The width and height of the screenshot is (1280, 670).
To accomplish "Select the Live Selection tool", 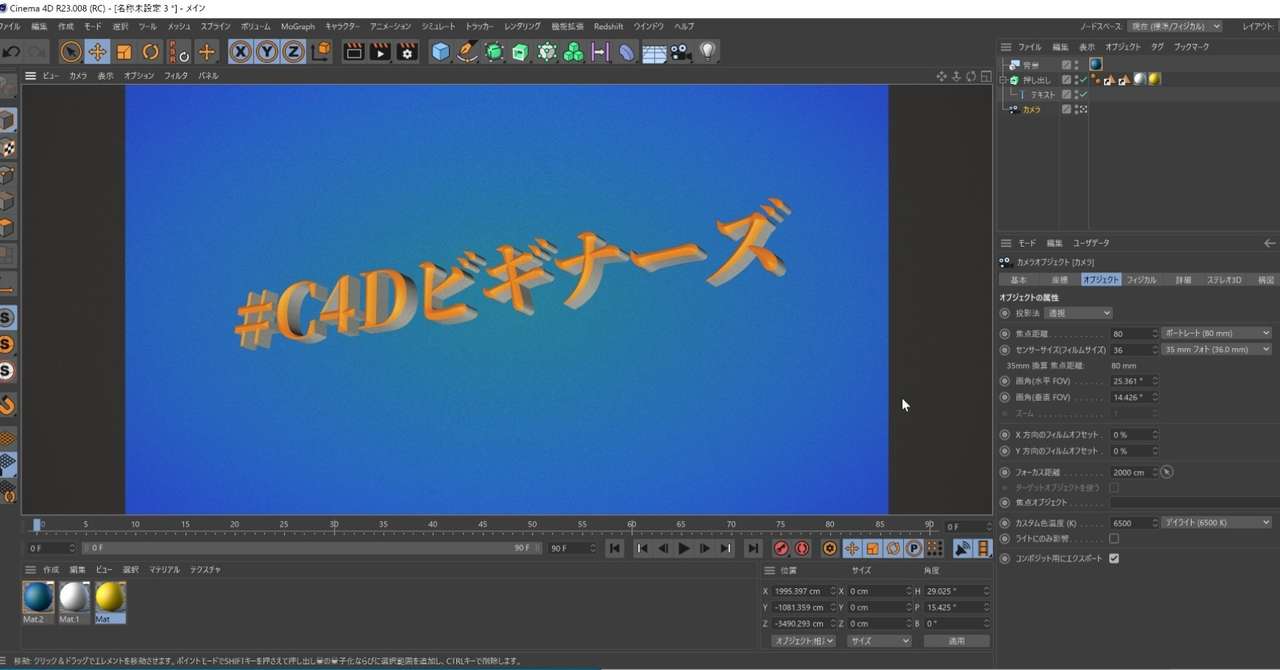I will tap(71, 52).
